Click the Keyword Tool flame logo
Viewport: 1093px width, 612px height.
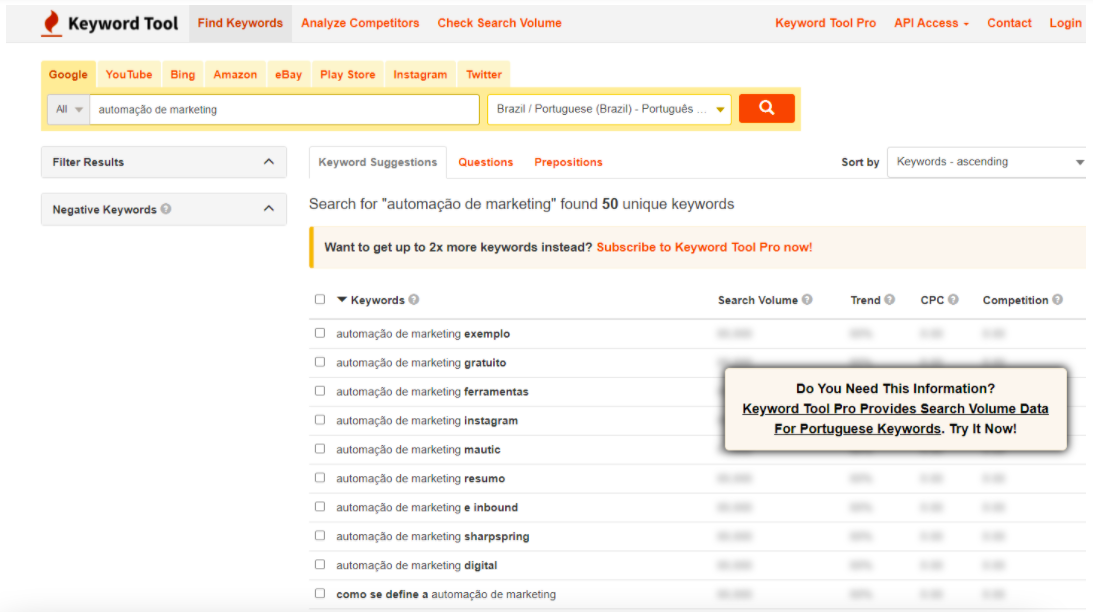51,23
